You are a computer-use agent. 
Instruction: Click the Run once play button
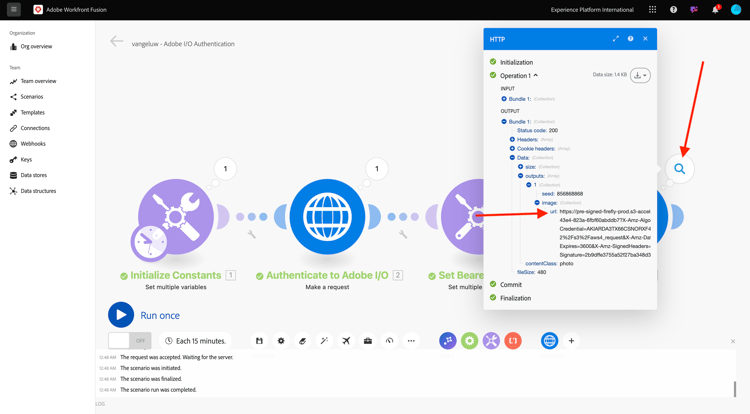click(x=121, y=315)
